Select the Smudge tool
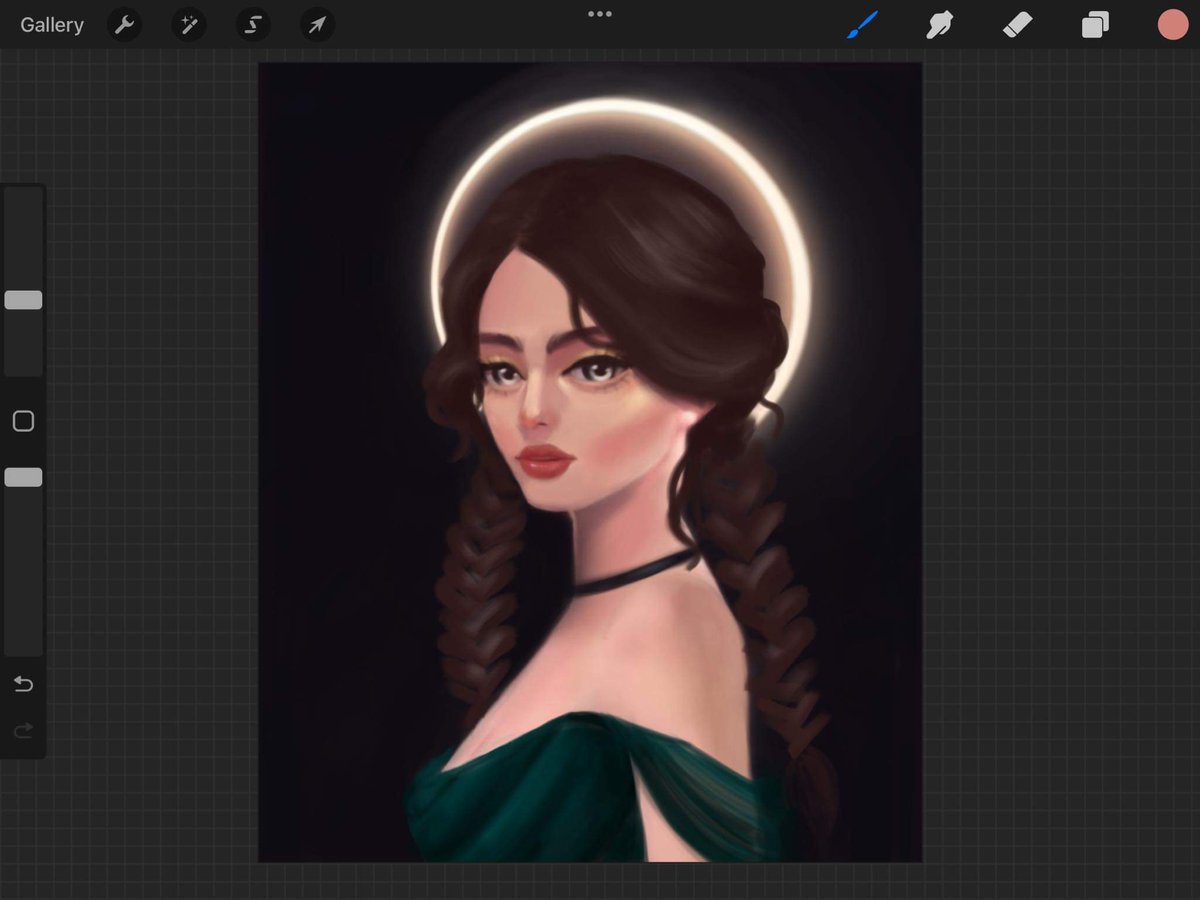 point(939,25)
